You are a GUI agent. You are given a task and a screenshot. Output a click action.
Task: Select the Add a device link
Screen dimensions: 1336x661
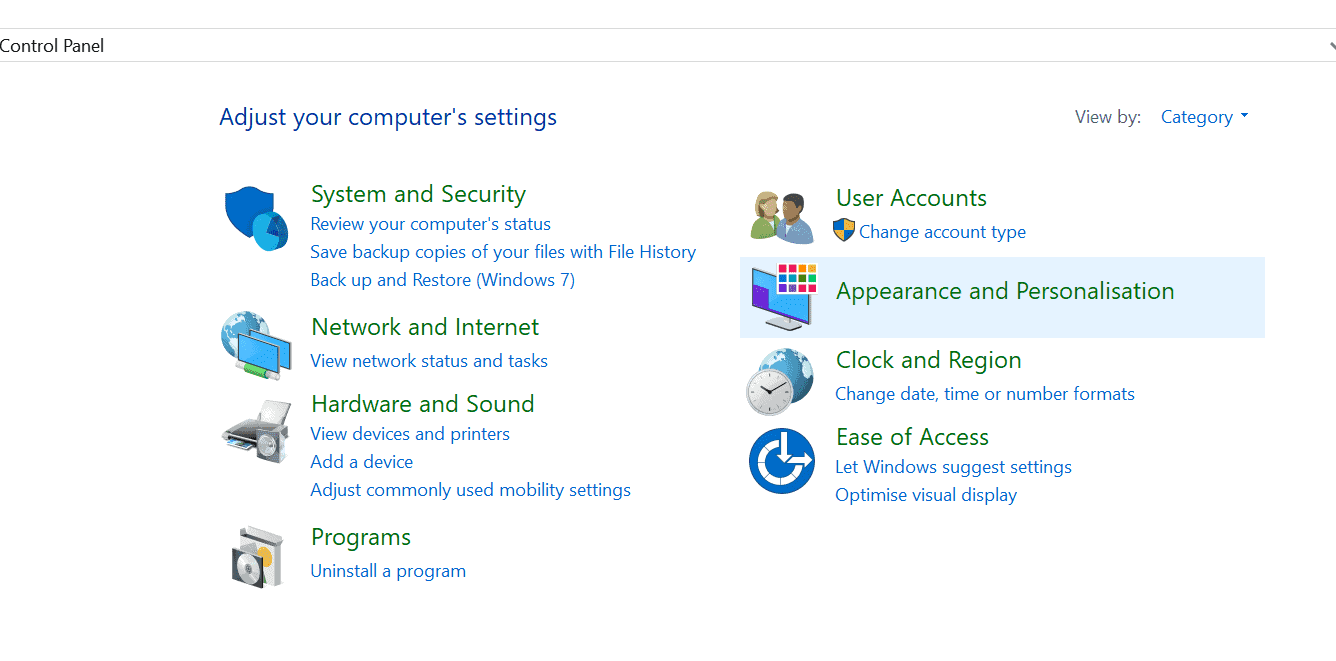click(361, 462)
